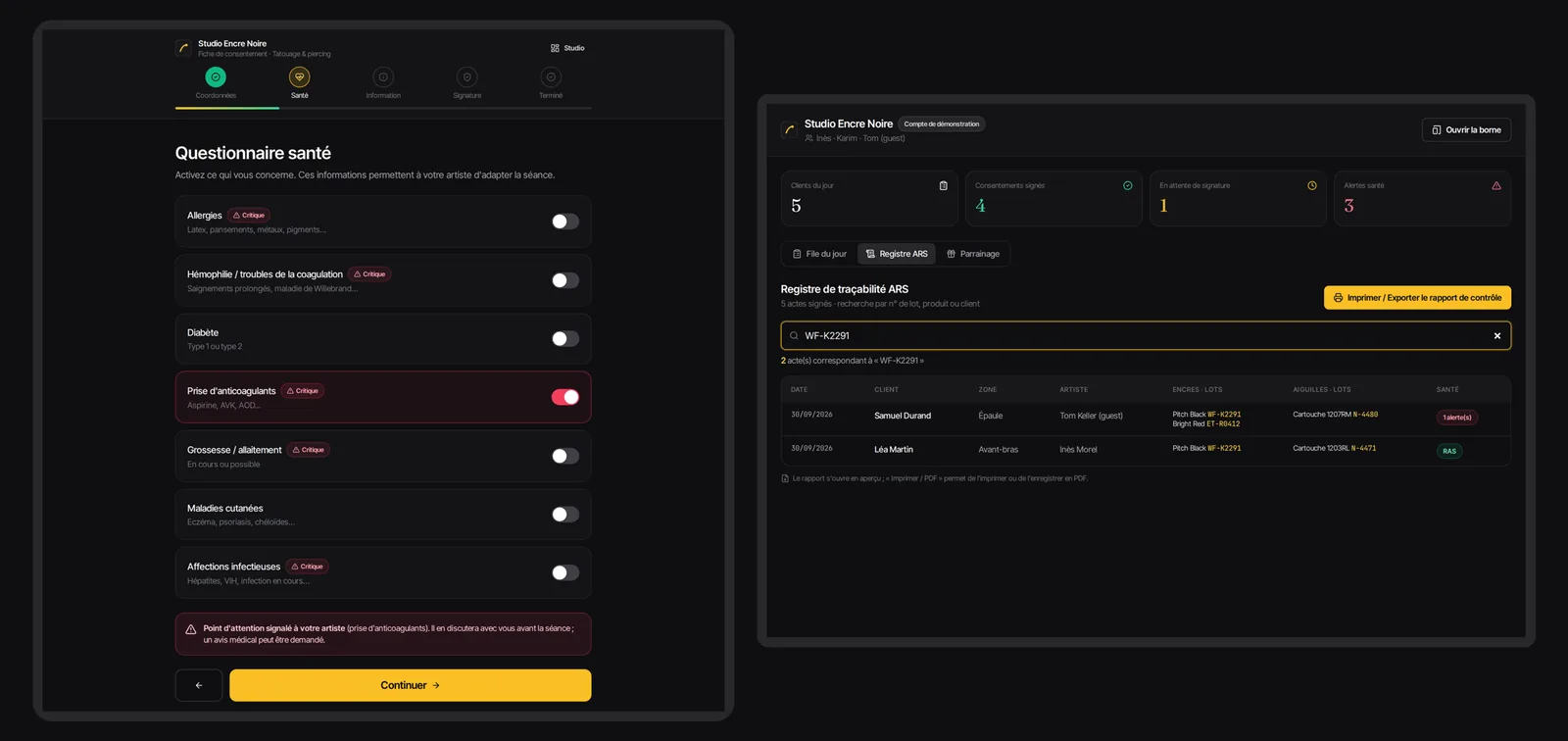Click the Compte de démonstration badge
The width and height of the screenshot is (1568, 741).
click(x=942, y=124)
